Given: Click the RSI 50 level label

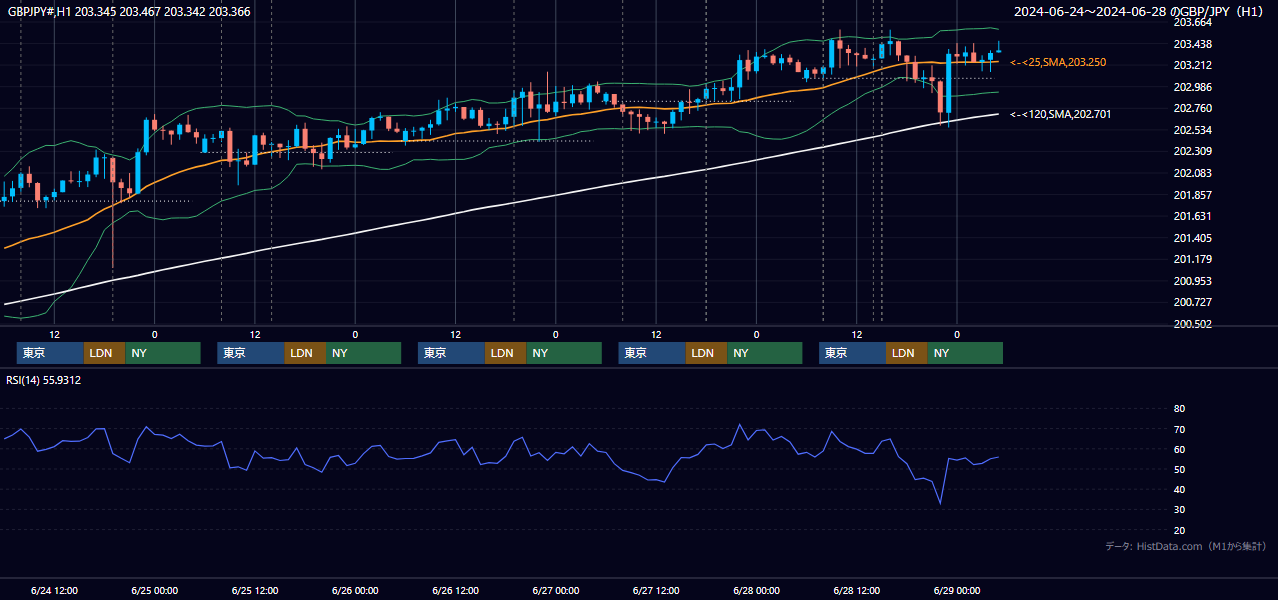Looking at the screenshot, I should pyautogui.click(x=1179, y=469).
